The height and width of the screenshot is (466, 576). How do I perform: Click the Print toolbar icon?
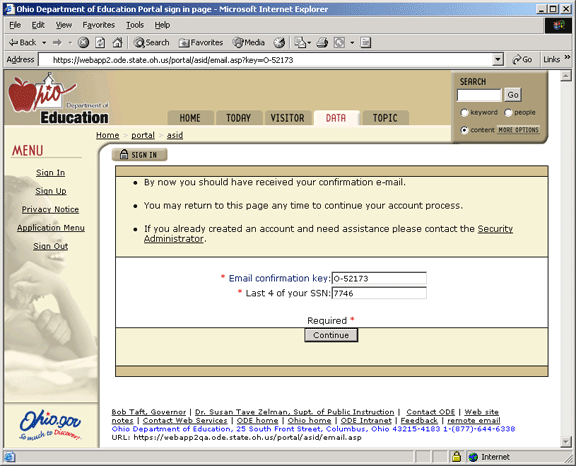322,43
